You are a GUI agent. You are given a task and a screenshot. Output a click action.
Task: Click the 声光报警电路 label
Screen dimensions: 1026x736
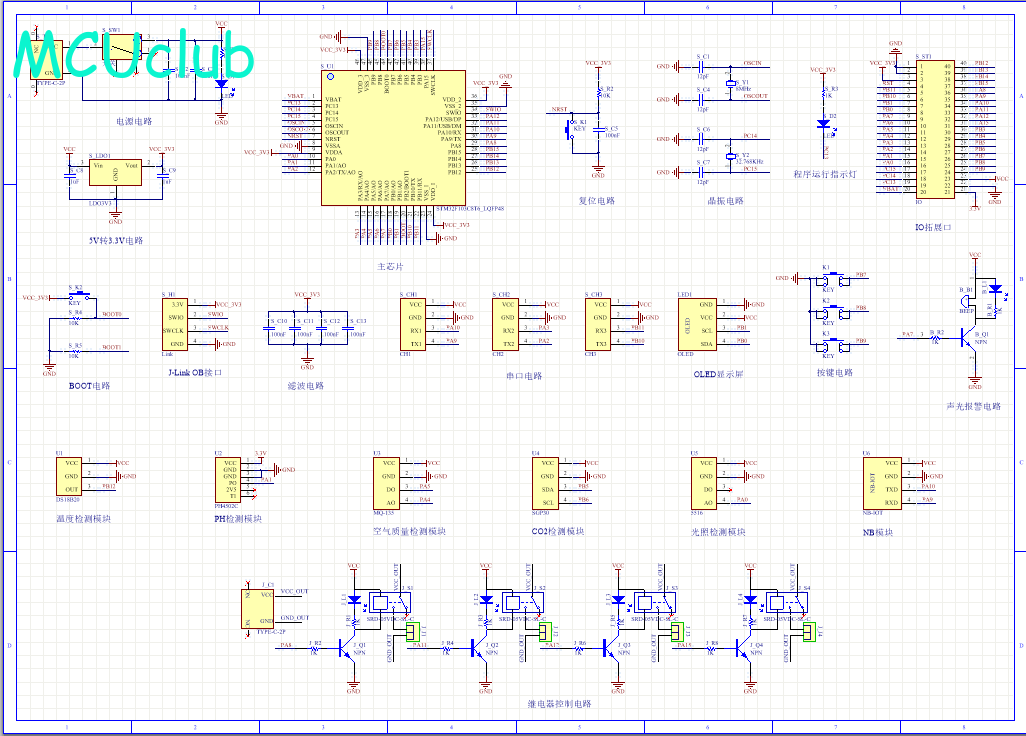point(974,406)
